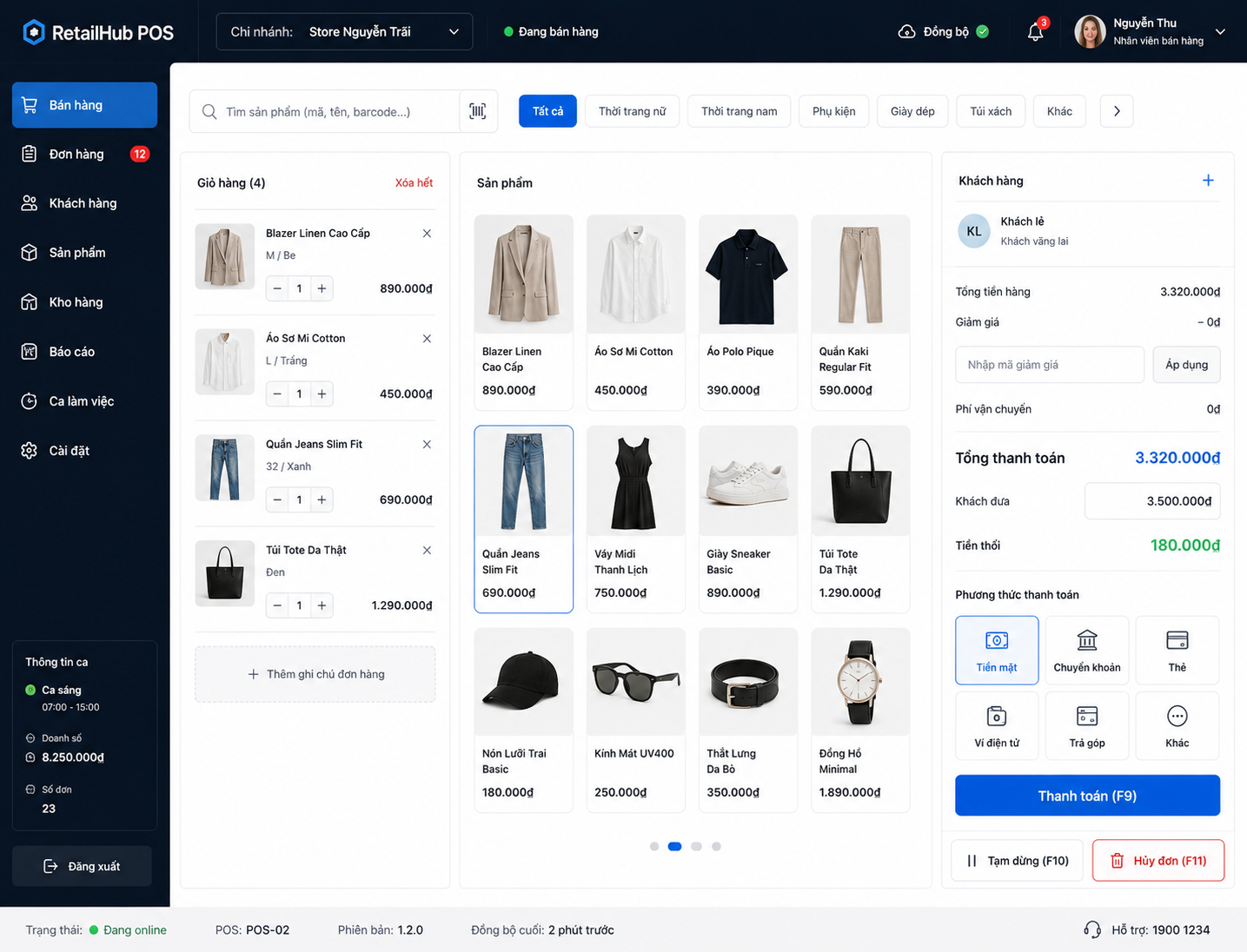Viewport: 1247px width, 952px height.
Task: Open Cài đặt settings
Action: click(84, 451)
